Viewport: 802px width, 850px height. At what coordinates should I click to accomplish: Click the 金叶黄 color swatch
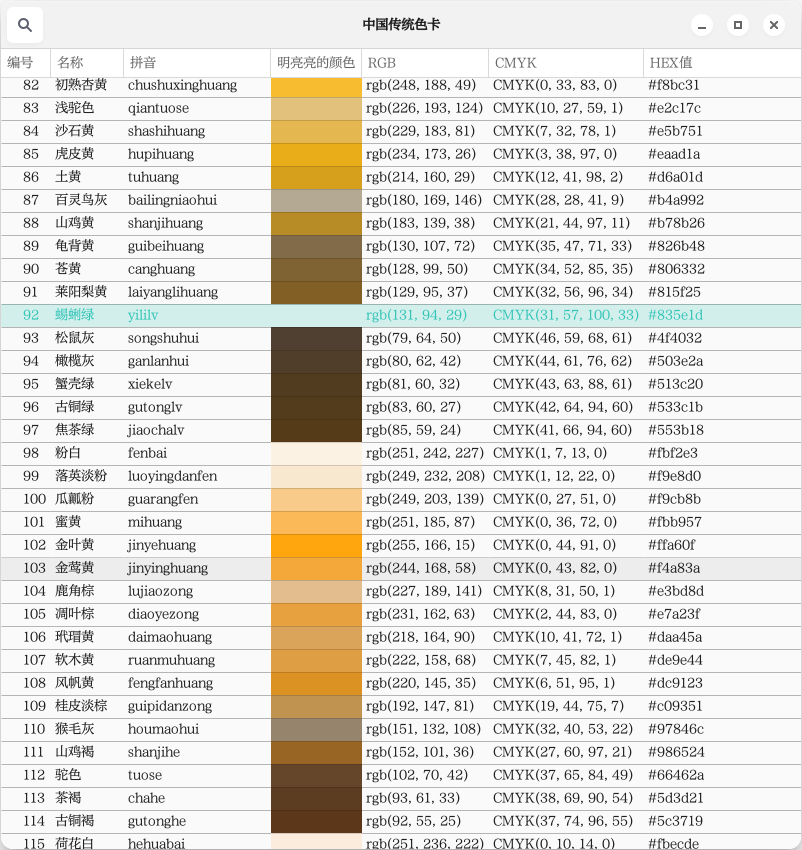coord(316,546)
